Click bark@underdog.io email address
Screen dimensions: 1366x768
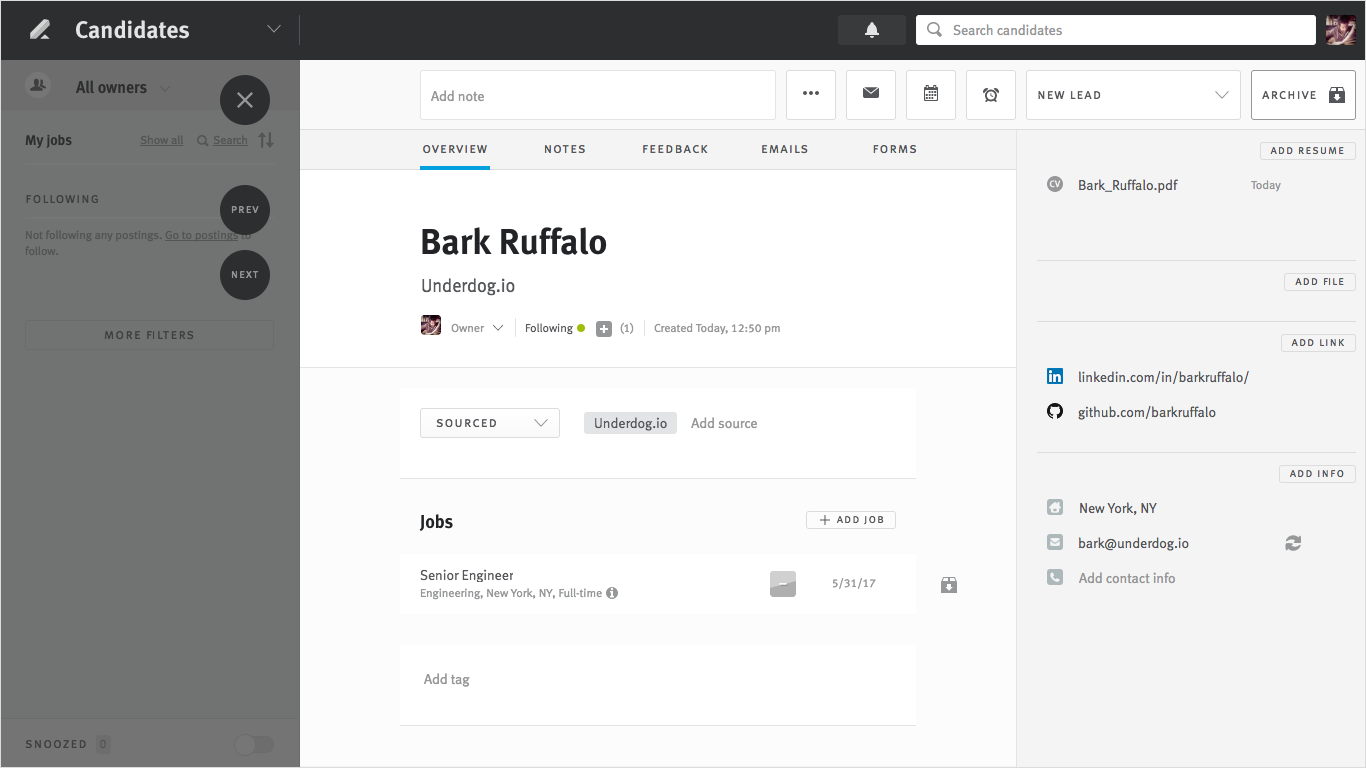(x=1134, y=543)
